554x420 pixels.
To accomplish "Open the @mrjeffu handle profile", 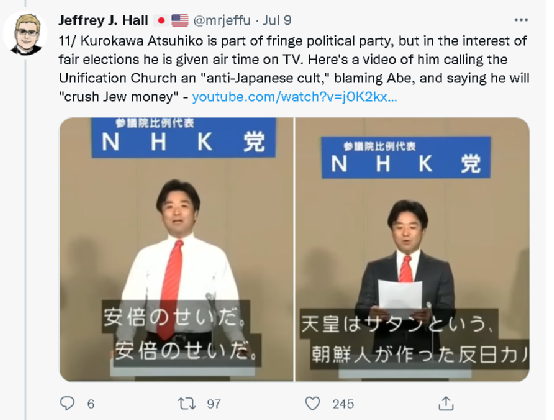I will [x=222, y=20].
